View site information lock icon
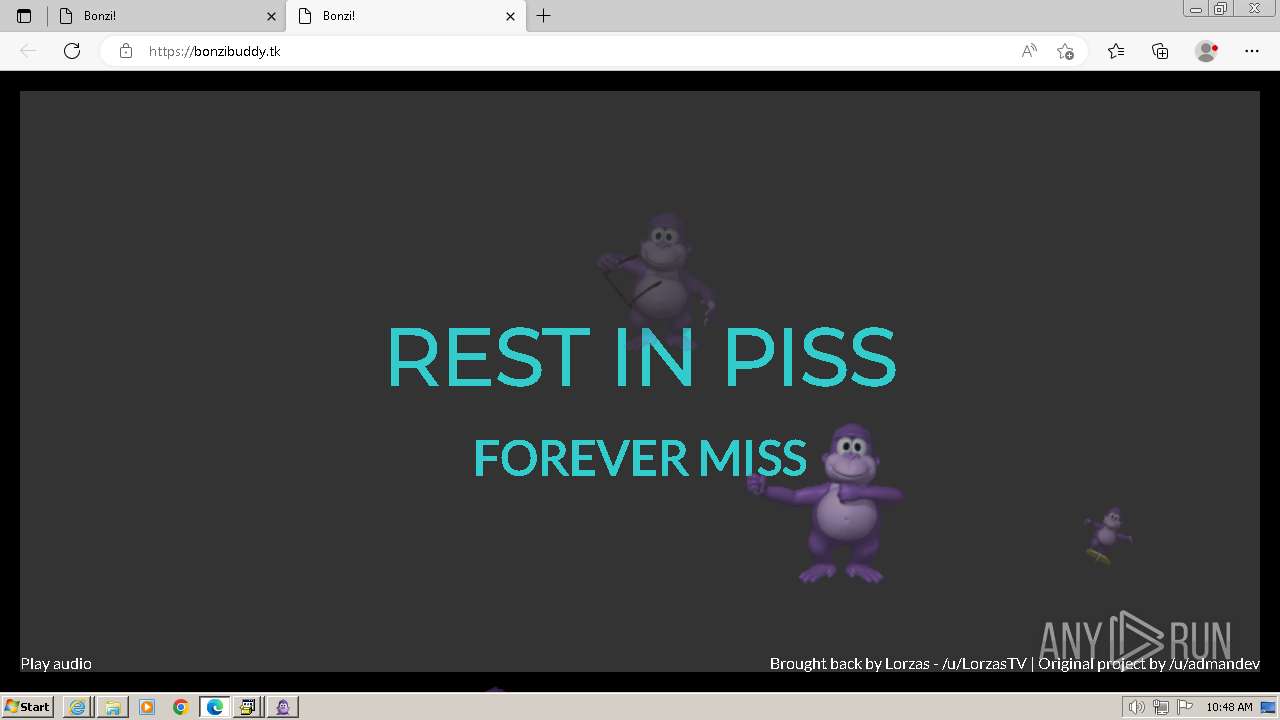1280x720 pixels. (126, 51)
